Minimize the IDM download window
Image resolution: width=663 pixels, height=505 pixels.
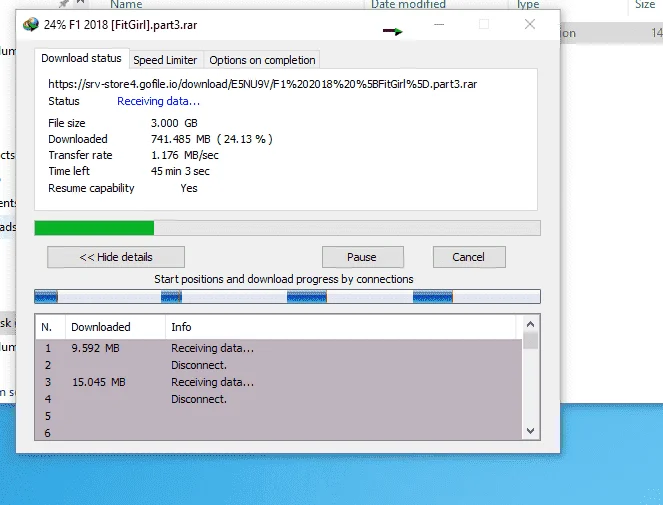coord(439,25)
